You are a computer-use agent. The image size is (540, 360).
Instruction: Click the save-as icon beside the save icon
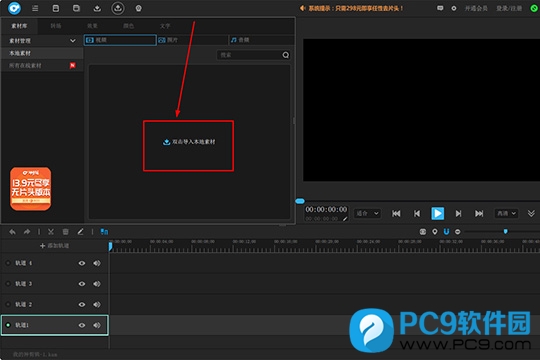(76, 8)
